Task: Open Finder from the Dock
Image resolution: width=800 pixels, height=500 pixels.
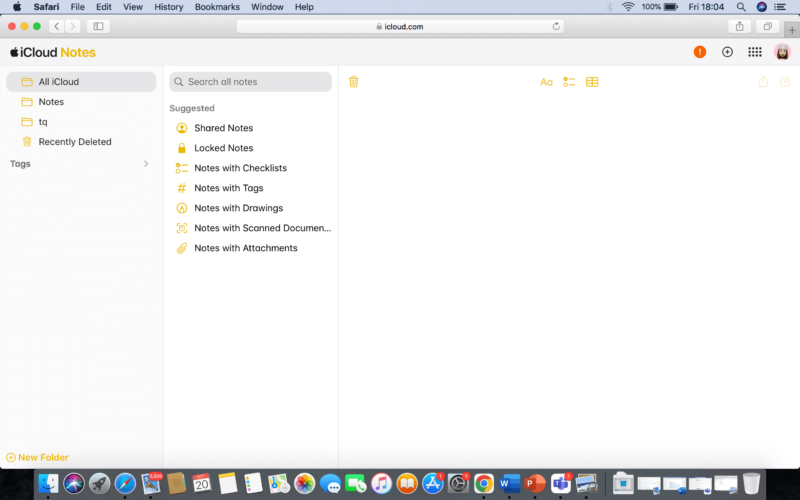Action: [x=48, y=483]
